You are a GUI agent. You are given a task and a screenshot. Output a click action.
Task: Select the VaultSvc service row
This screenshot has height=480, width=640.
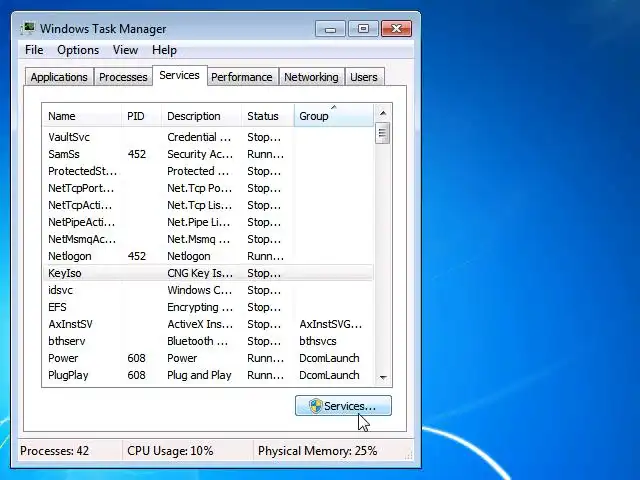coord(208,137)
